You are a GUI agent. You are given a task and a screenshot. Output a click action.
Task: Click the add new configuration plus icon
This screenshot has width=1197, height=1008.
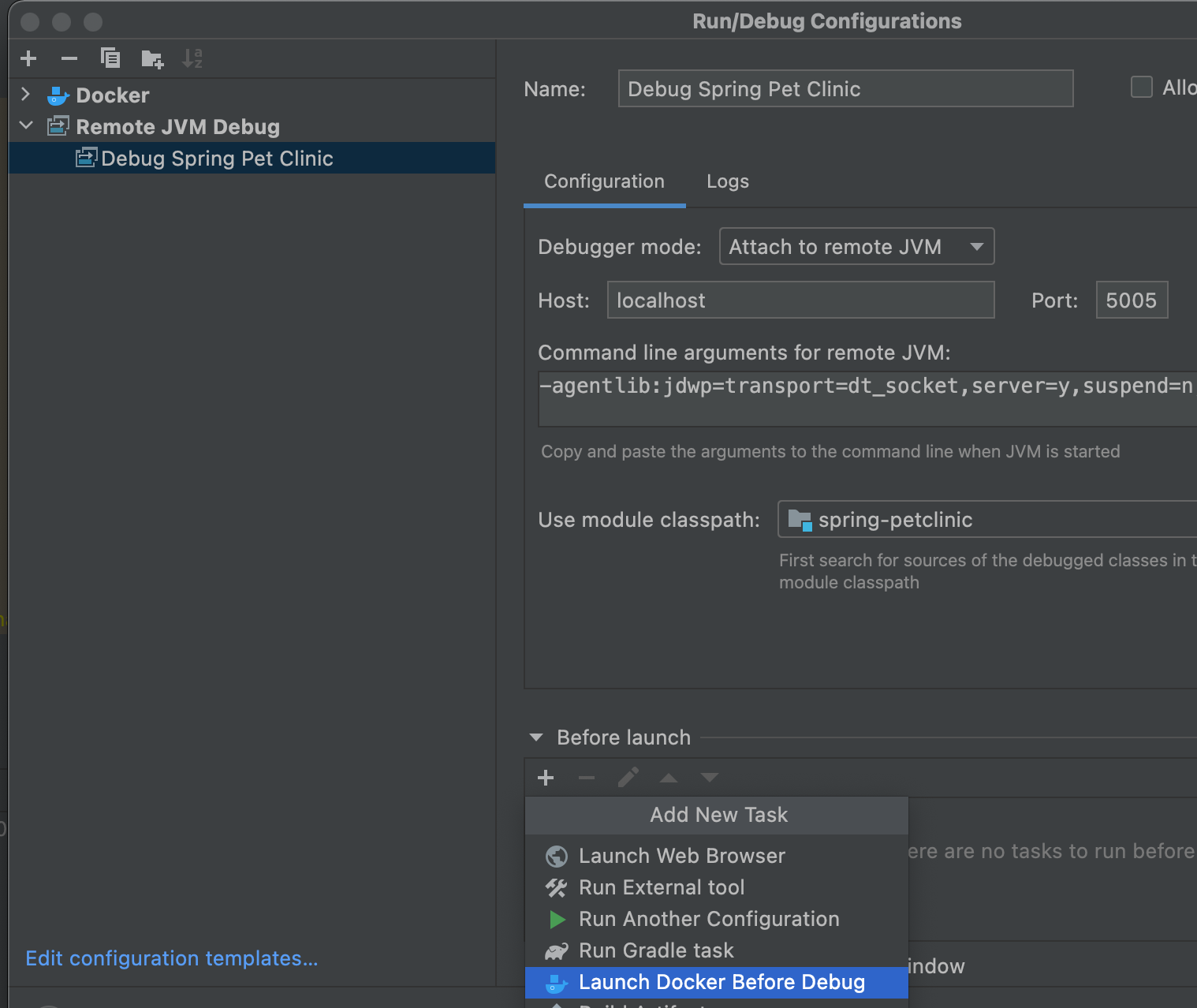[28, 58]
